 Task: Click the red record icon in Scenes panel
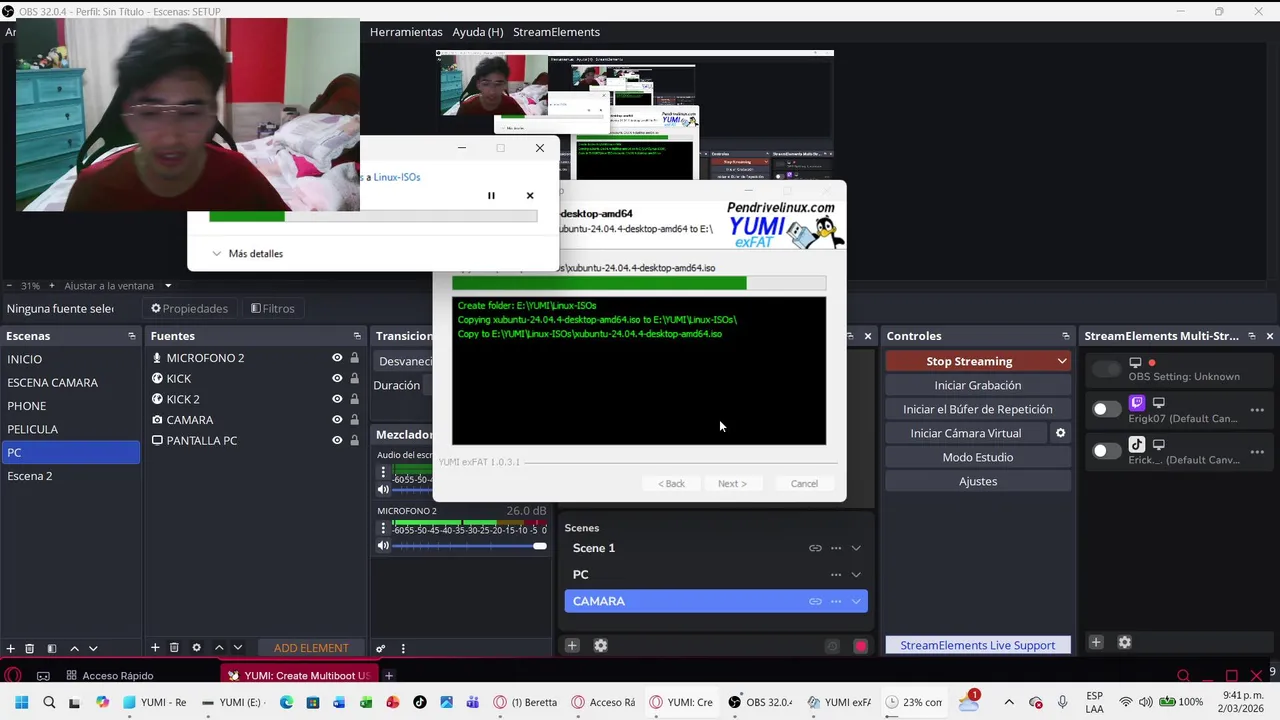coord(860,646)
